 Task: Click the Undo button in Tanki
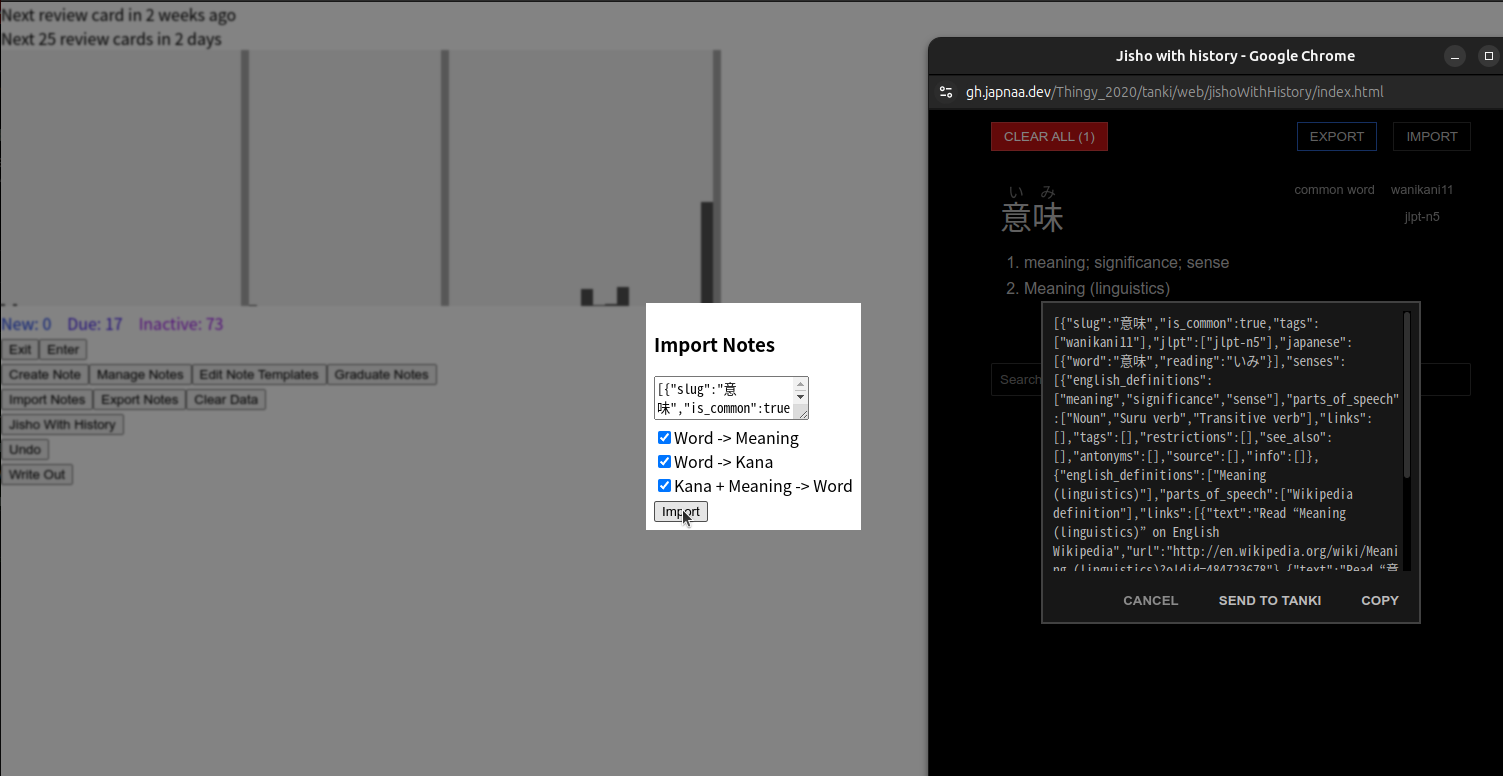(25, 449)
